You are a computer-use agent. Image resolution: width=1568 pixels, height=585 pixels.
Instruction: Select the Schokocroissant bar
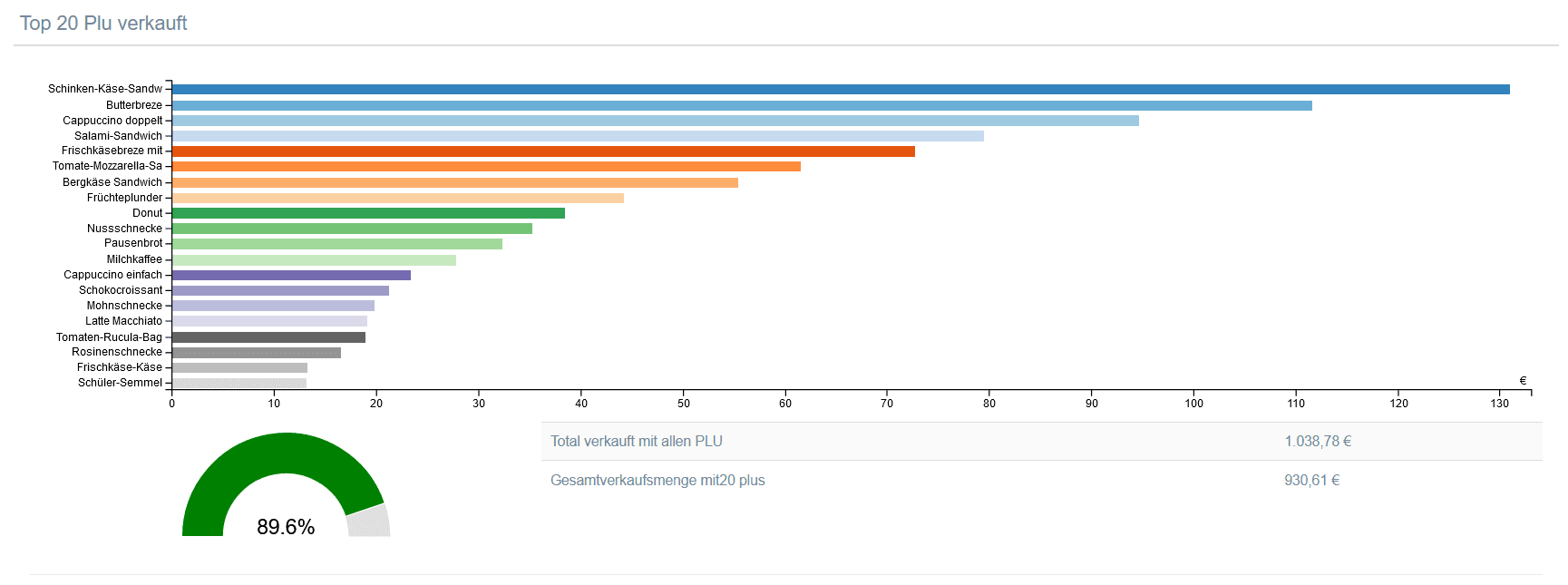click(280, 290)
